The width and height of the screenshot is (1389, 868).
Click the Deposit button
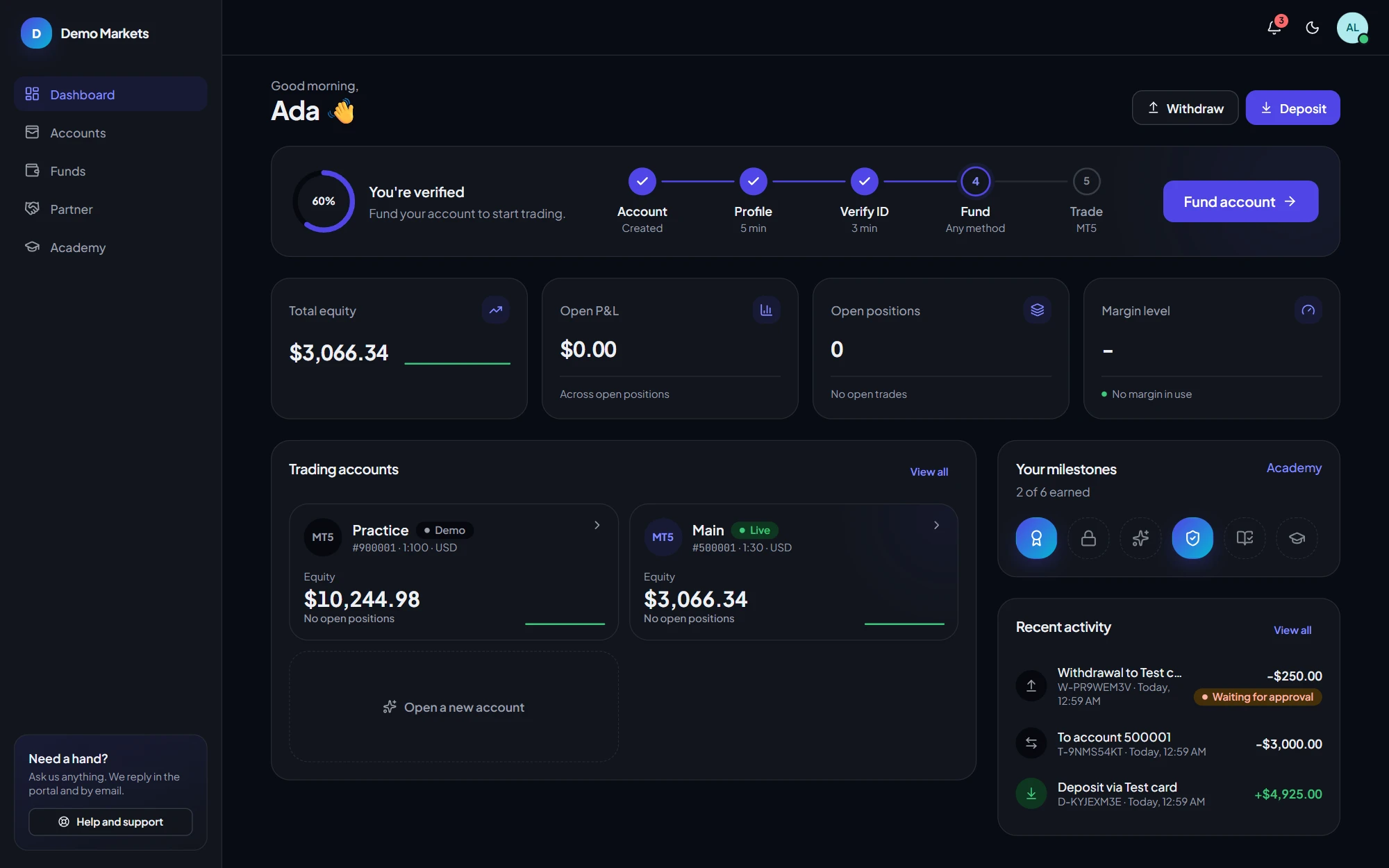(x=1292, y=108)
